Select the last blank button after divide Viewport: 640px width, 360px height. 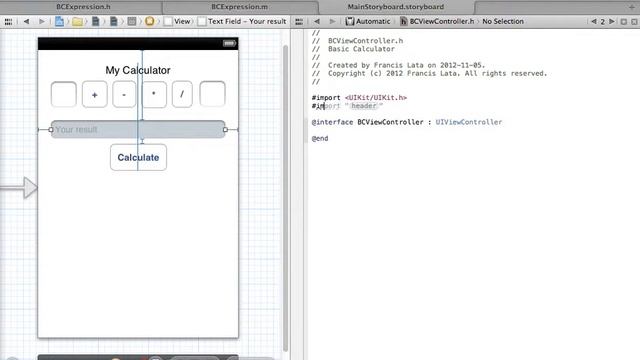(x=212, y=94)
